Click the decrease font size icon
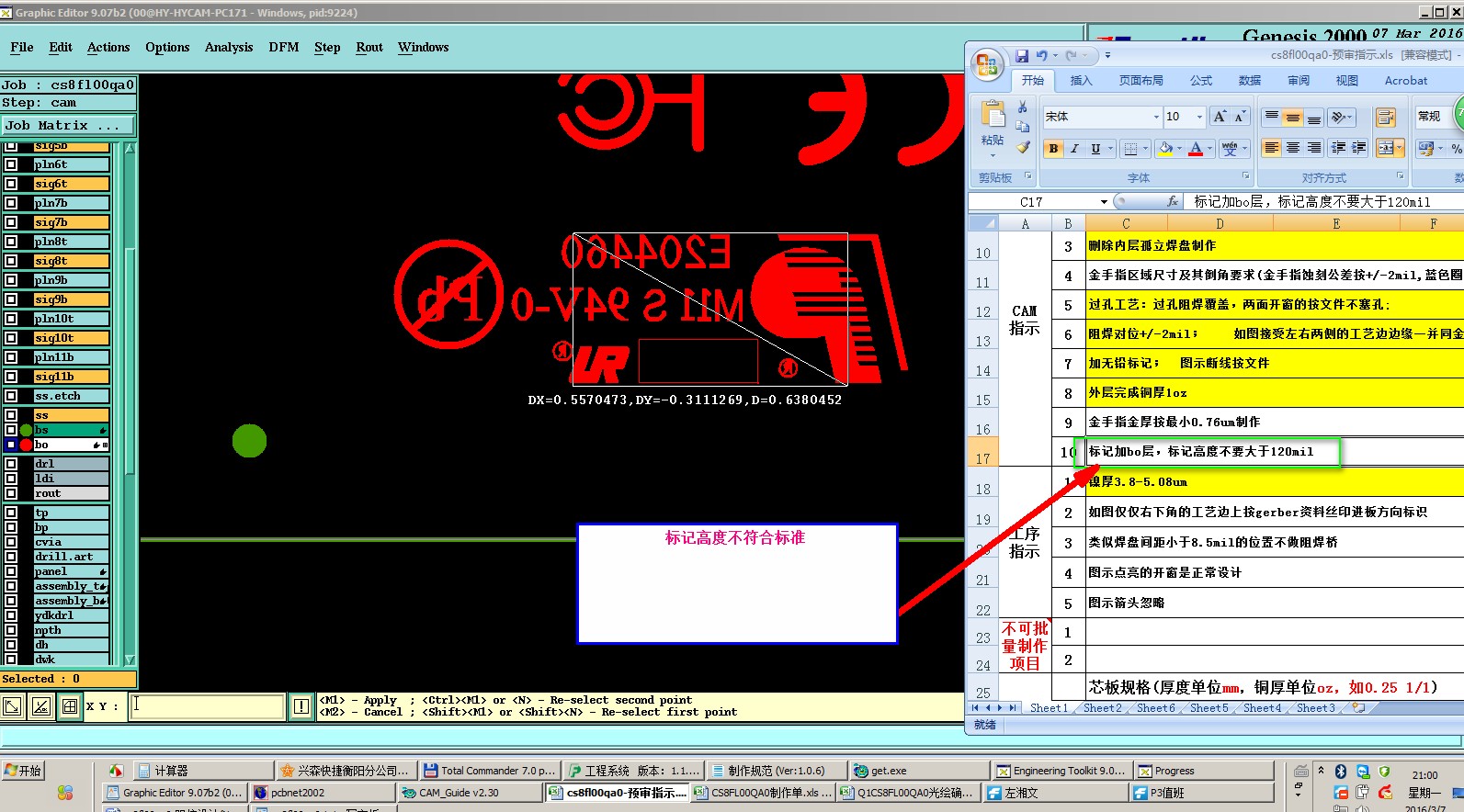This screenshot has width=1464, height=812. pos(1239,117)
